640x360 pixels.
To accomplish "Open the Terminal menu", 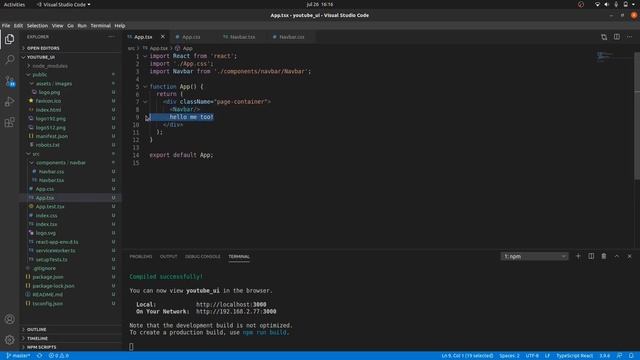I will (x=100, y=25).
